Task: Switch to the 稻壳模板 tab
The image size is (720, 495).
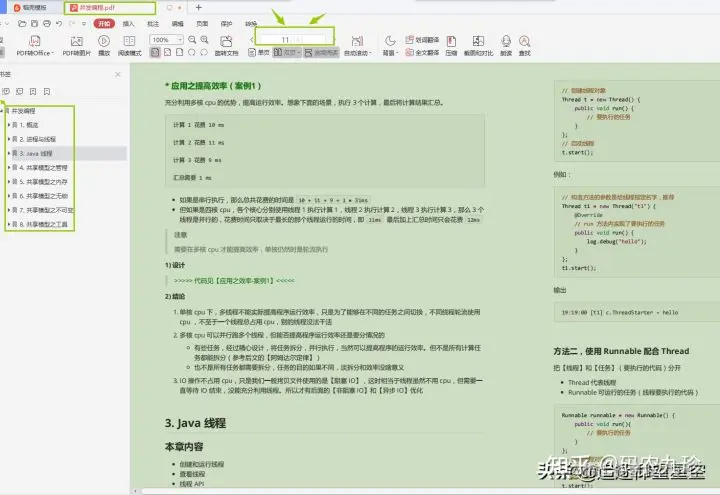Action: click(30, 8)
